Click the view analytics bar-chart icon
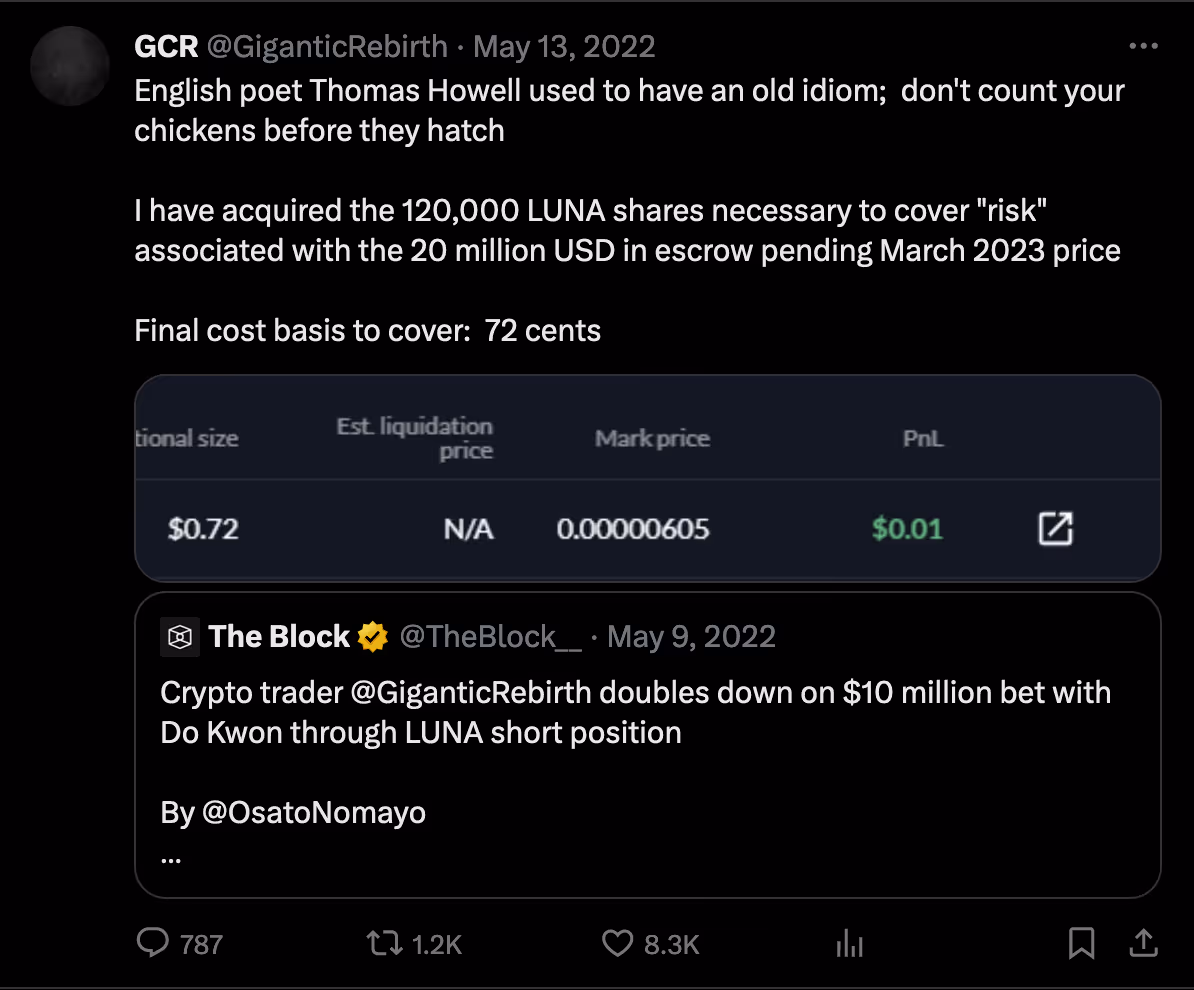The image size is (1194, 990). click(x=848, y=943)
